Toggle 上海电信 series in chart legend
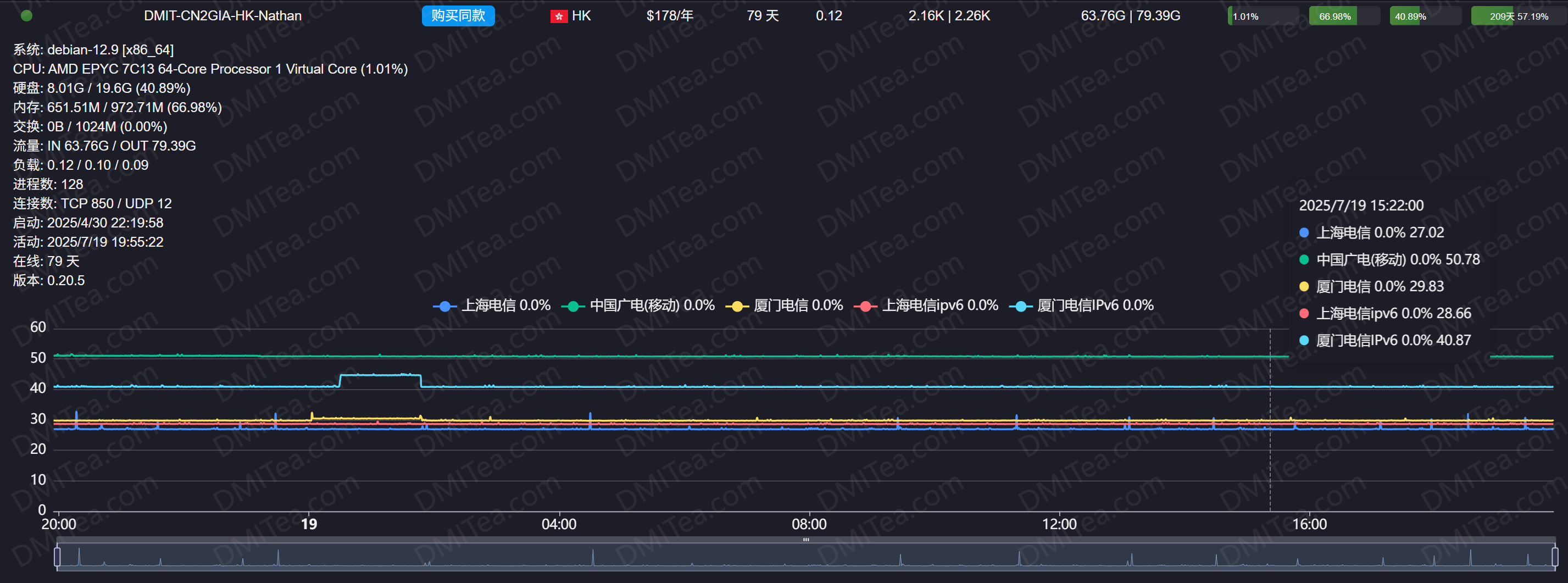The height and width of the screenshot is (583, 1568). (x=492, y=306)
